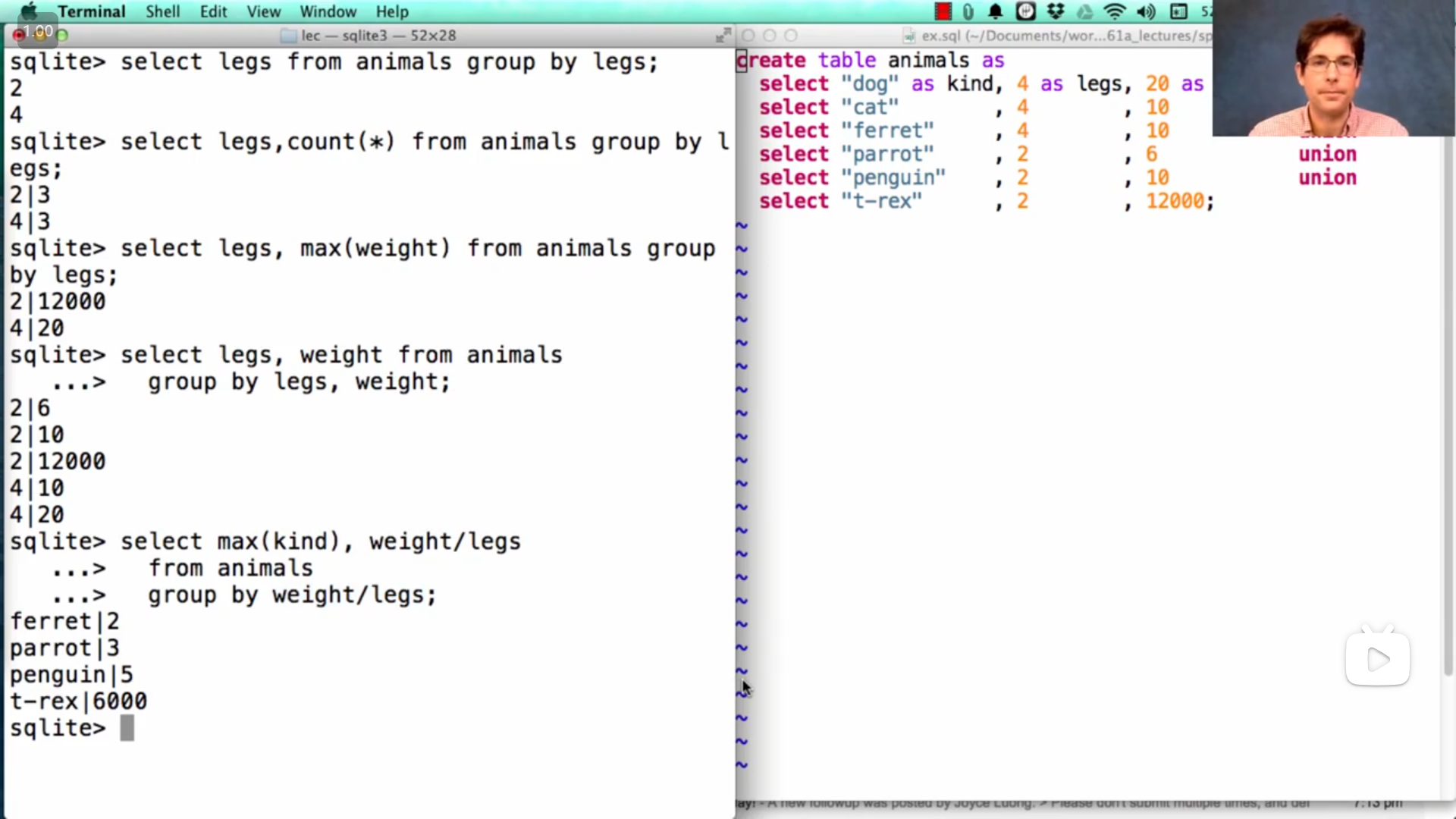Open the Apple menu
Screen dimensions: 1456x819
[x=29, y=11]
